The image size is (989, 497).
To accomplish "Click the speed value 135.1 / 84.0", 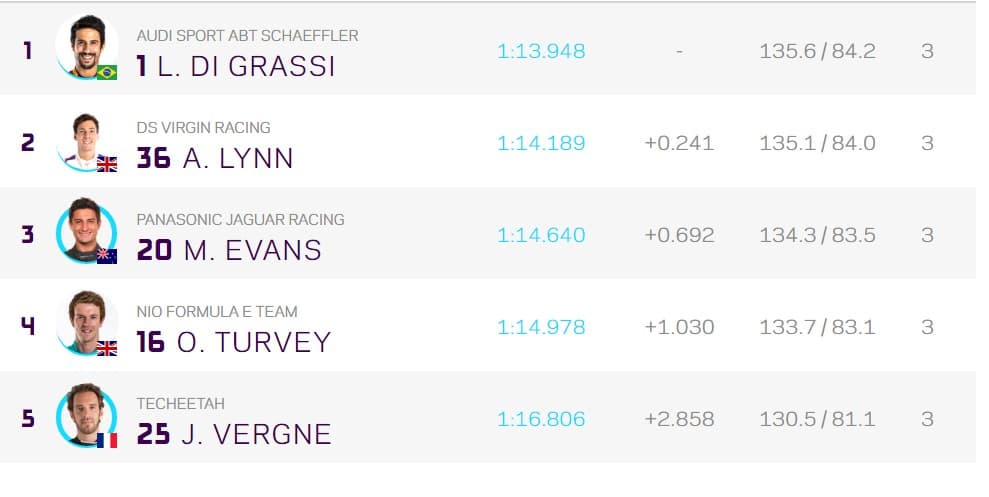I will tap(817, 143).
